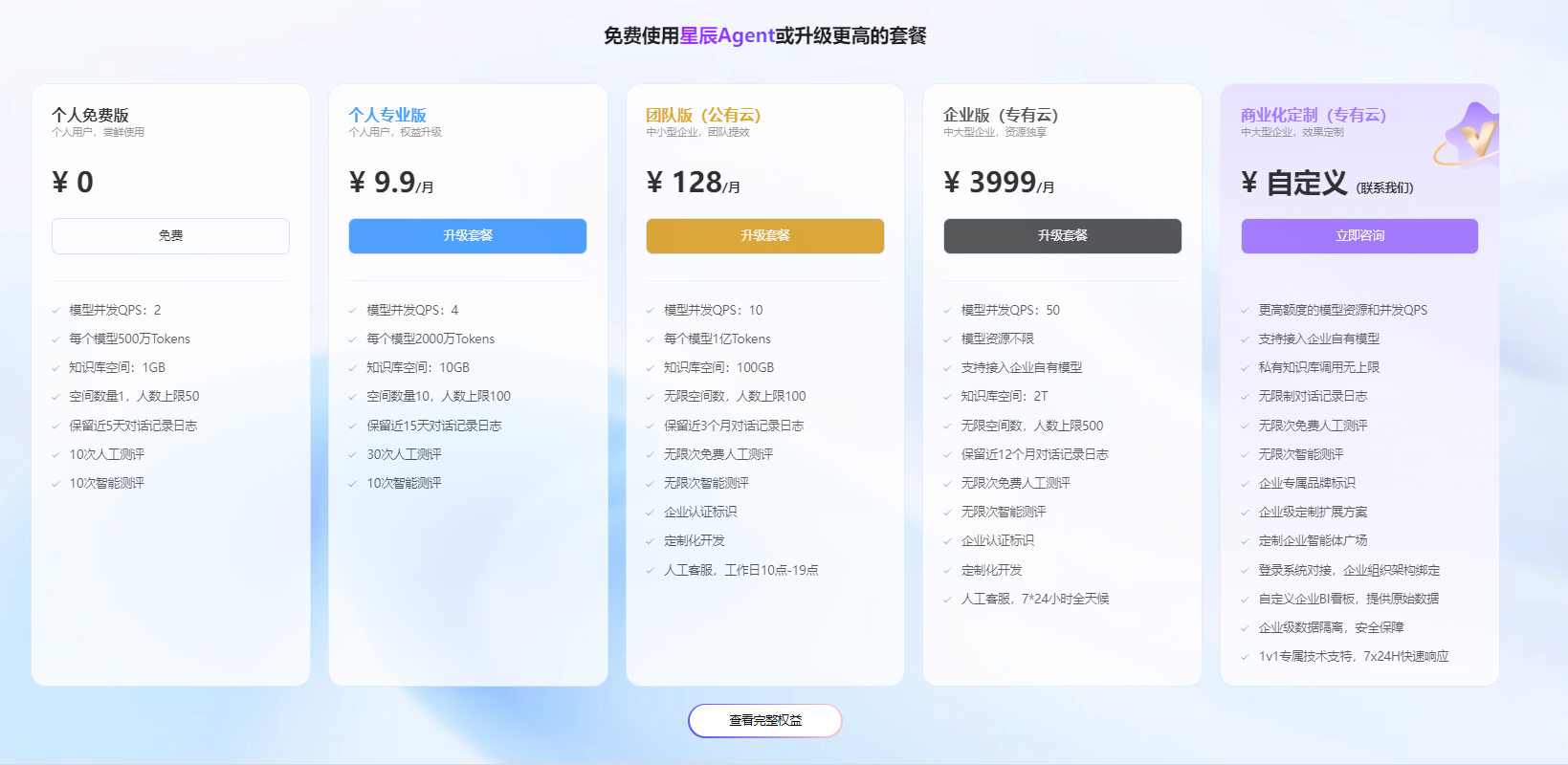Click 保留近5天对话记录日志 feature
Viewport: 1568px width, 765px height.
(133, 426)
